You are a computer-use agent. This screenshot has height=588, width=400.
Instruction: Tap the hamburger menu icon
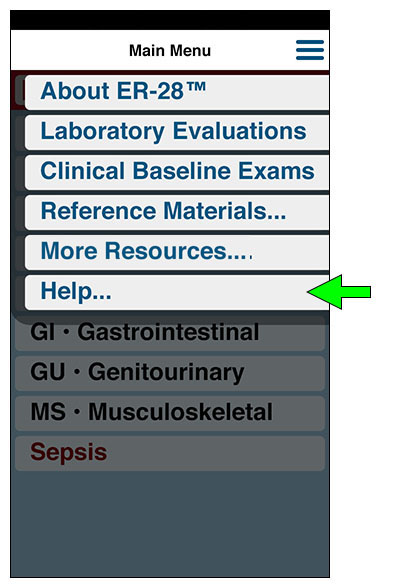click(x=310, y=50)
